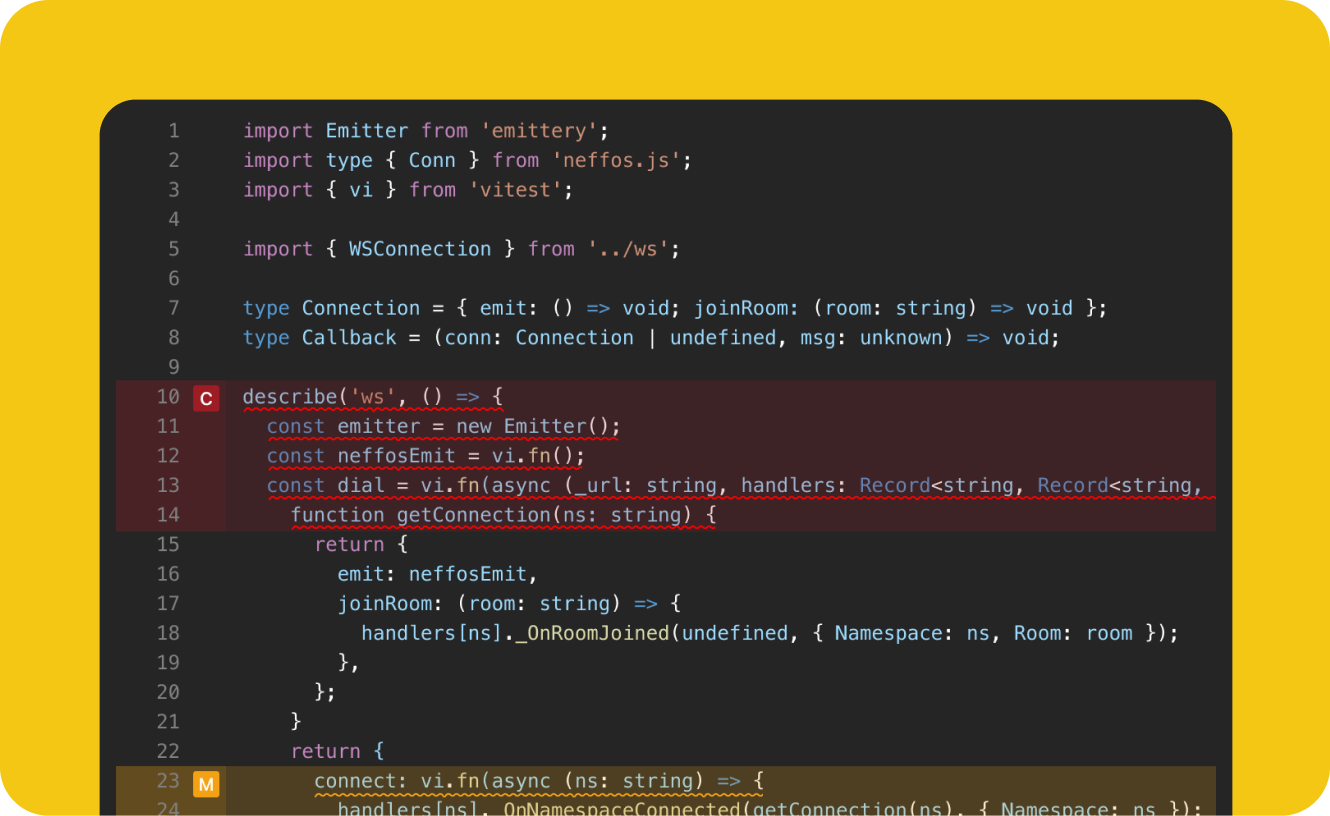Click the orange "M" marker badge beside line 23
Image resolution: width=1330 pixels, height=816 pixels.
[206, 784]
